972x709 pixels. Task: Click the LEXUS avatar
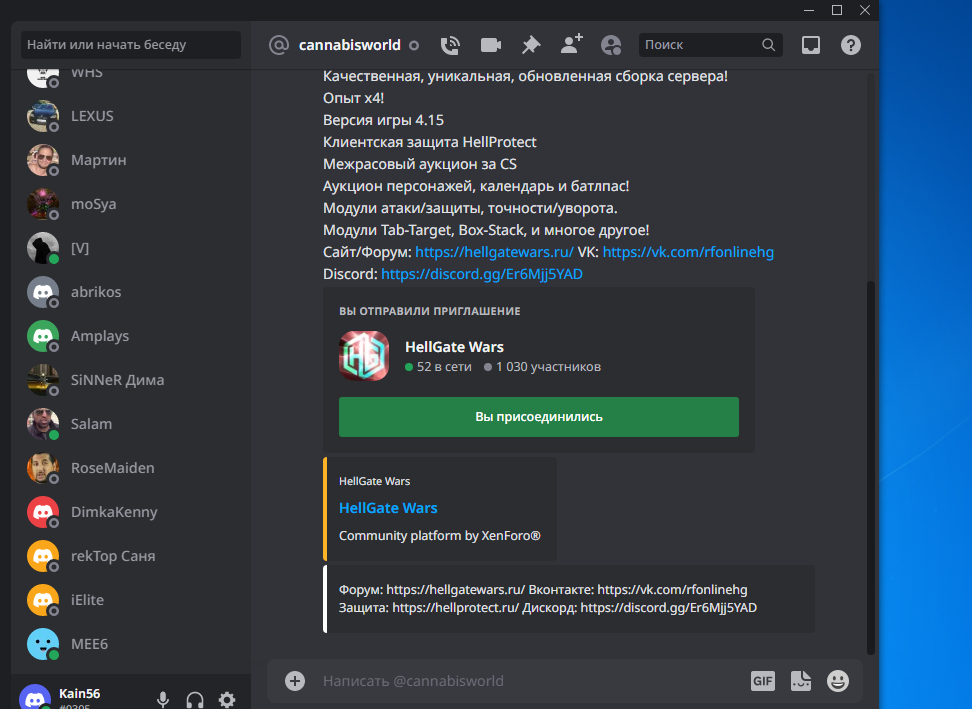43,116
